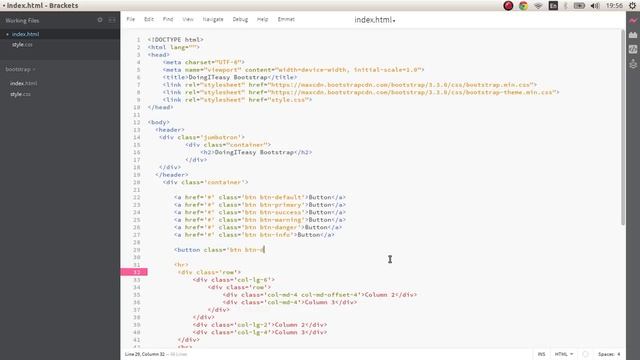
Task: Open style.css in bootstrap project tree
Action: pyautogui.click(x=20, y=94)
